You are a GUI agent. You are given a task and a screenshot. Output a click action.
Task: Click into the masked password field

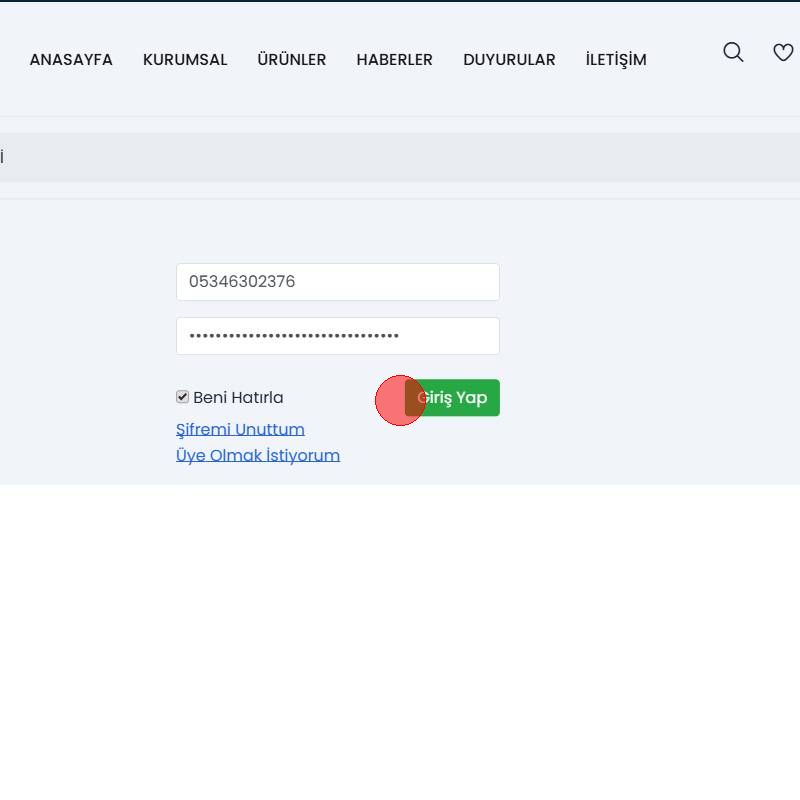point(337,336)
